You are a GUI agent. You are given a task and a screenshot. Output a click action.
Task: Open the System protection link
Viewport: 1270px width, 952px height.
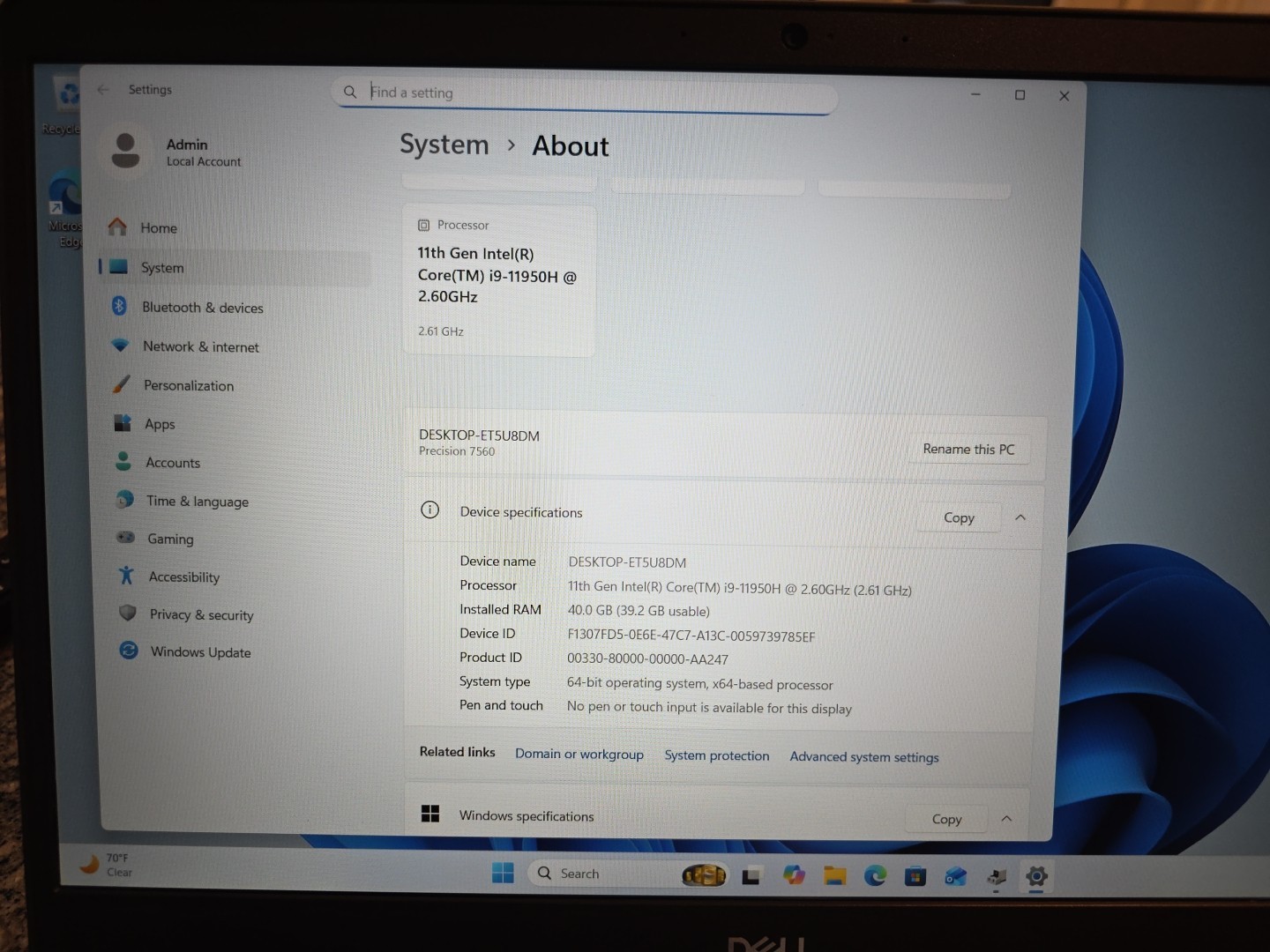(x=717, y=755)
